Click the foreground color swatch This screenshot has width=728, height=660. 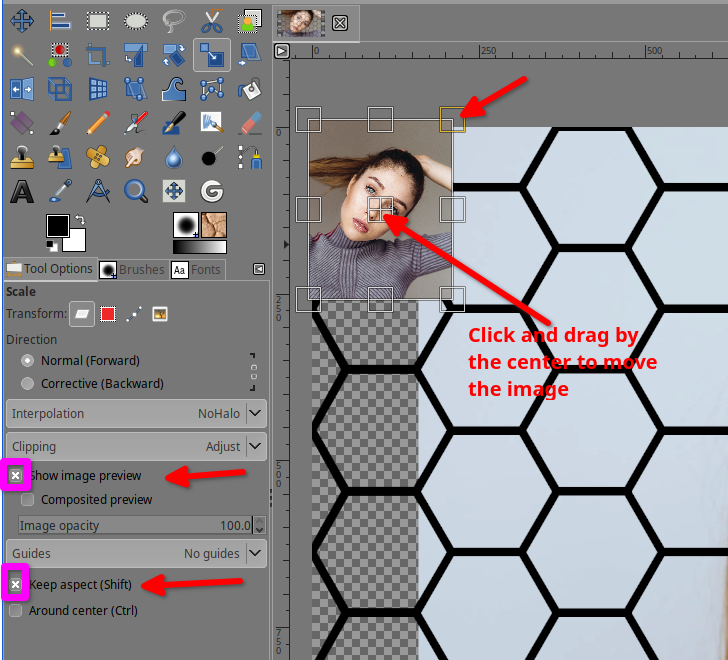pos(57,226)
